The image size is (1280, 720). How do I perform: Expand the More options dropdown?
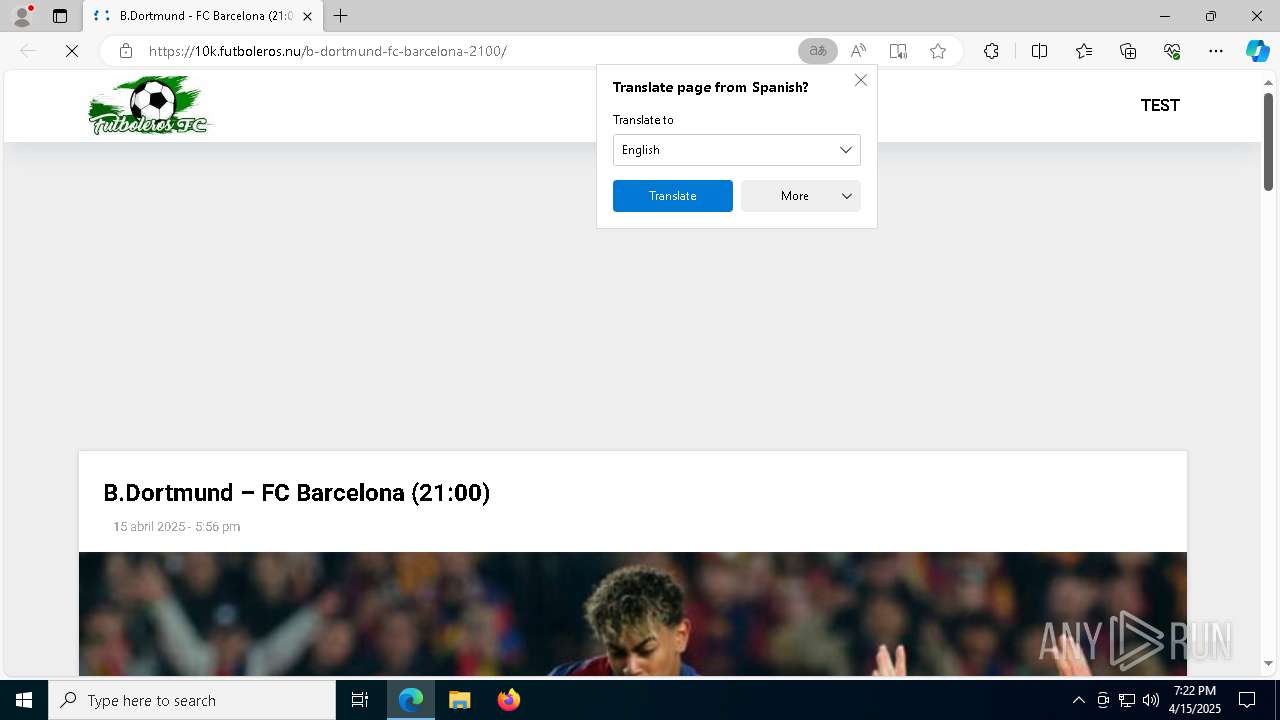point(801,196)
